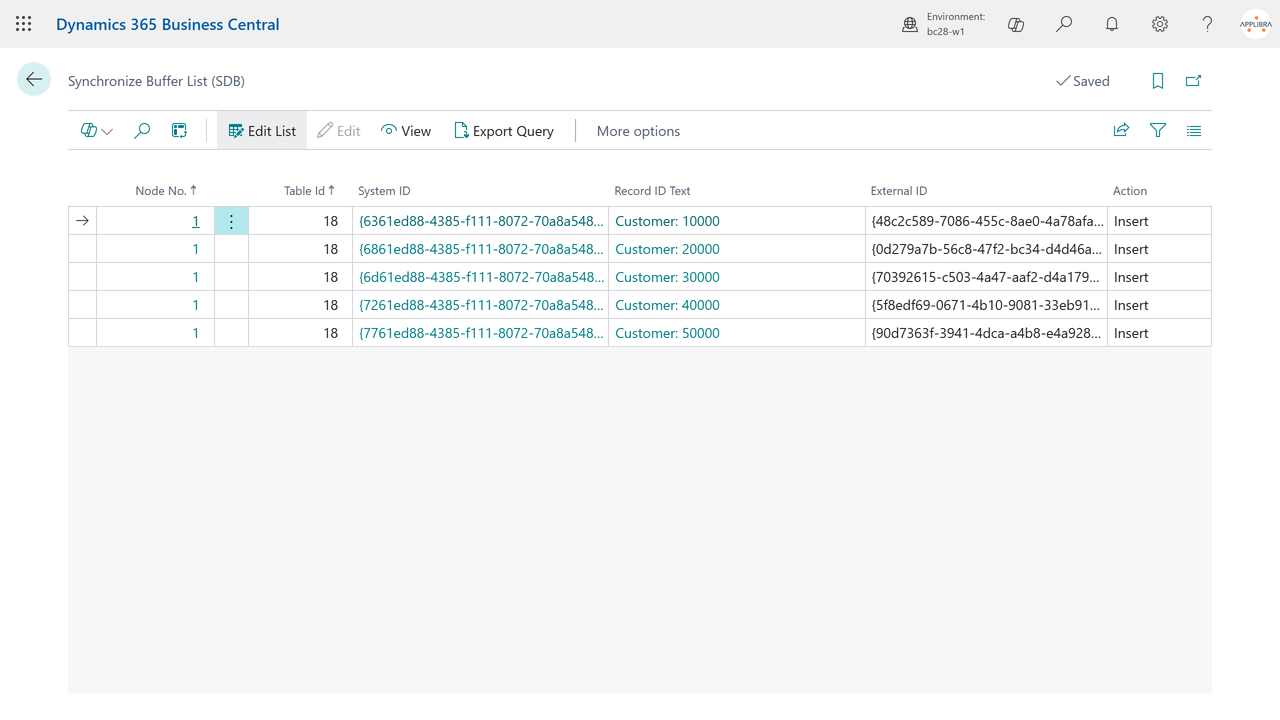The image size is (1280, 720).
Task: Click the analyze mode icon in toolbar
Action: [179, 131]
